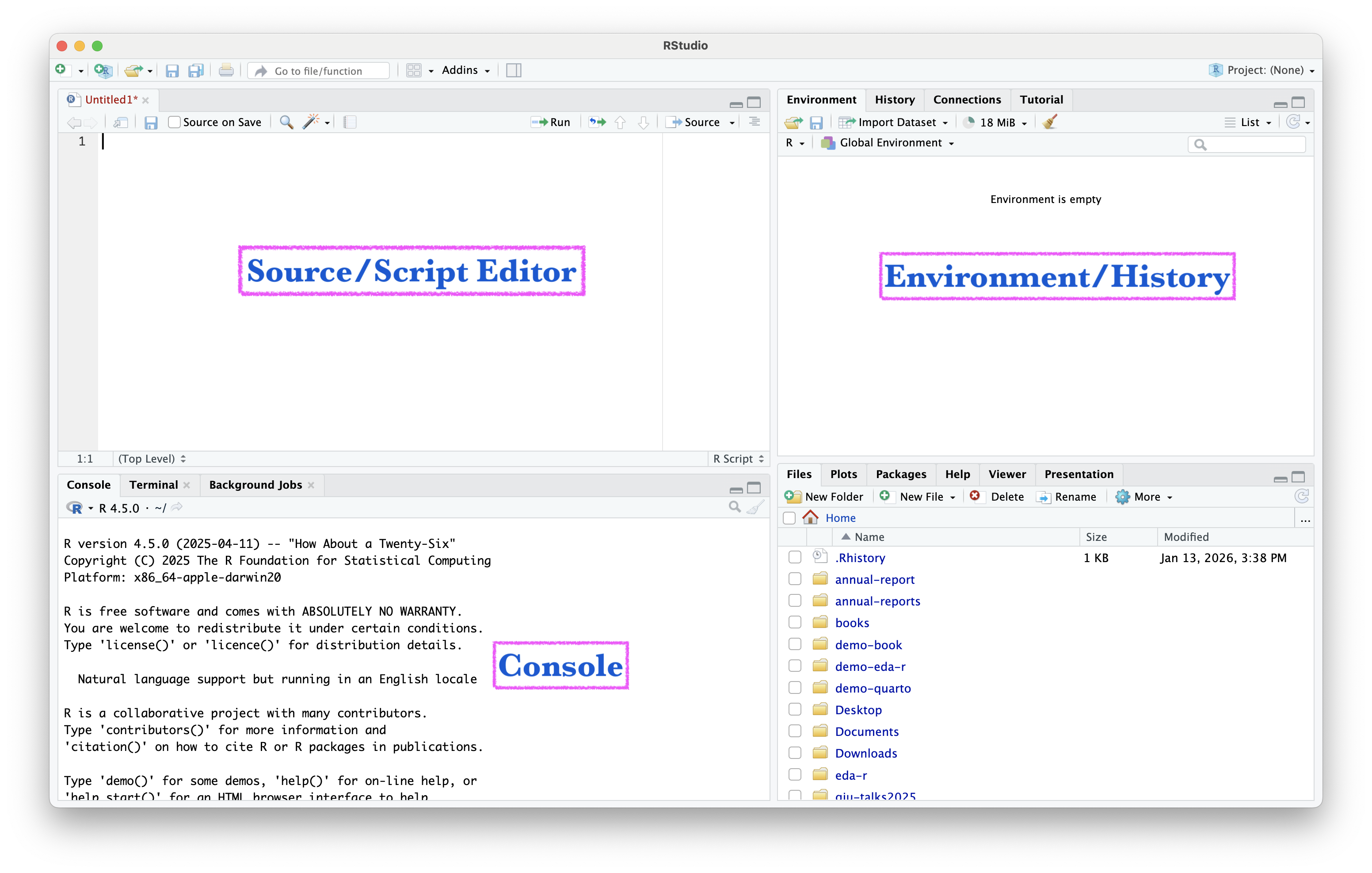The width and height of the screenshot is (1372, 873).
Task: Enable the Source on Save checkbox
Action: pos(174,122)
